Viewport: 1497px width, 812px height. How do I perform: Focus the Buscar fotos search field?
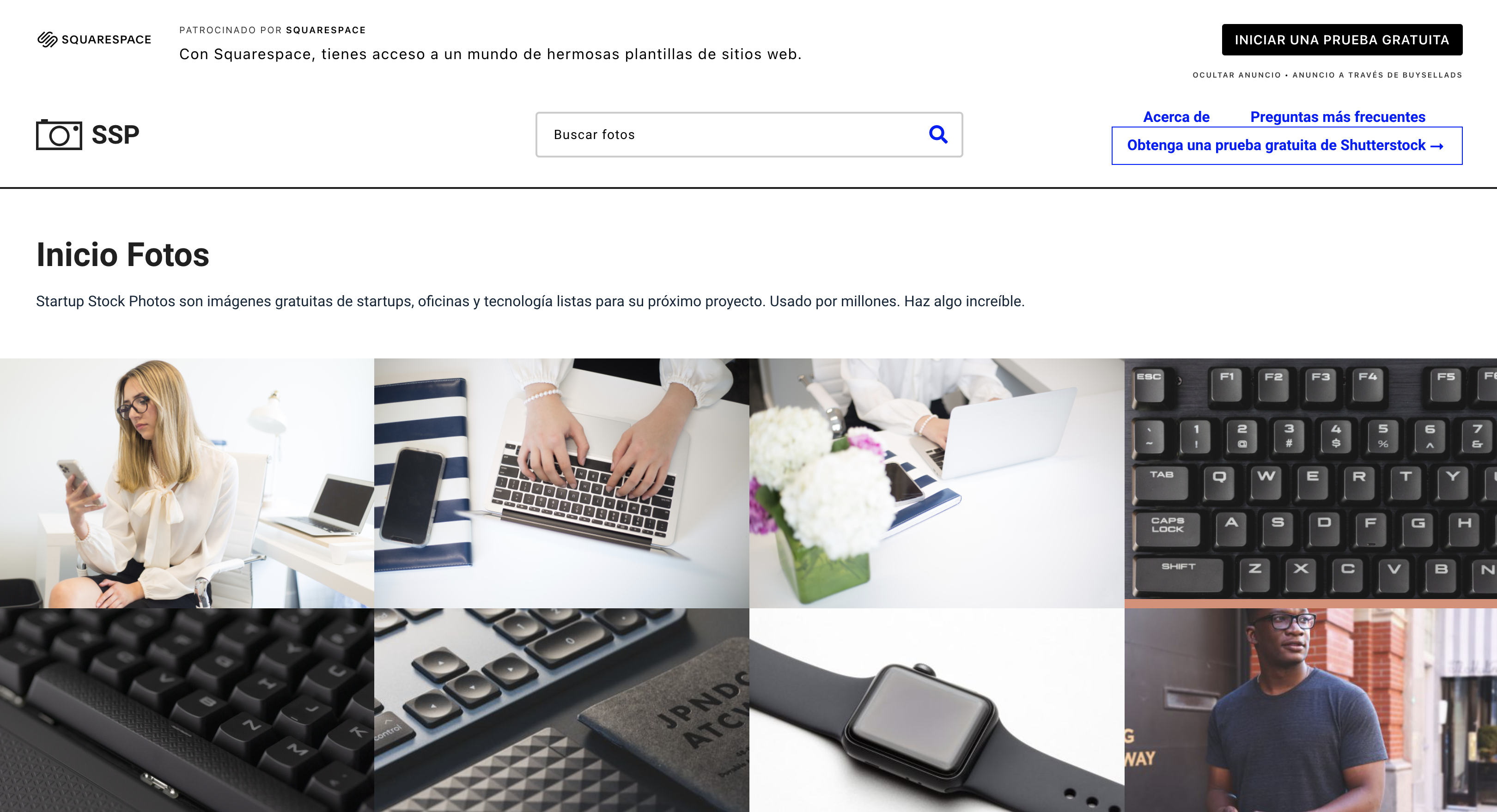point(748,135)
